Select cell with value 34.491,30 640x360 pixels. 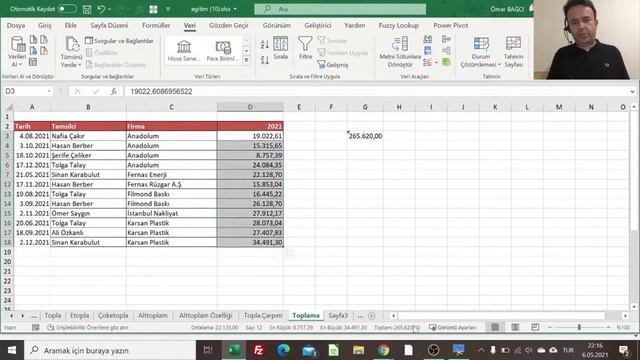(x=250, y=242)
